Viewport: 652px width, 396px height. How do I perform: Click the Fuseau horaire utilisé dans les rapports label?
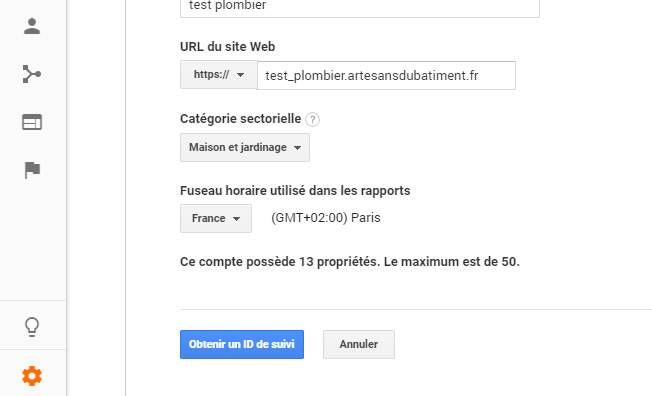tap(295, 191)
